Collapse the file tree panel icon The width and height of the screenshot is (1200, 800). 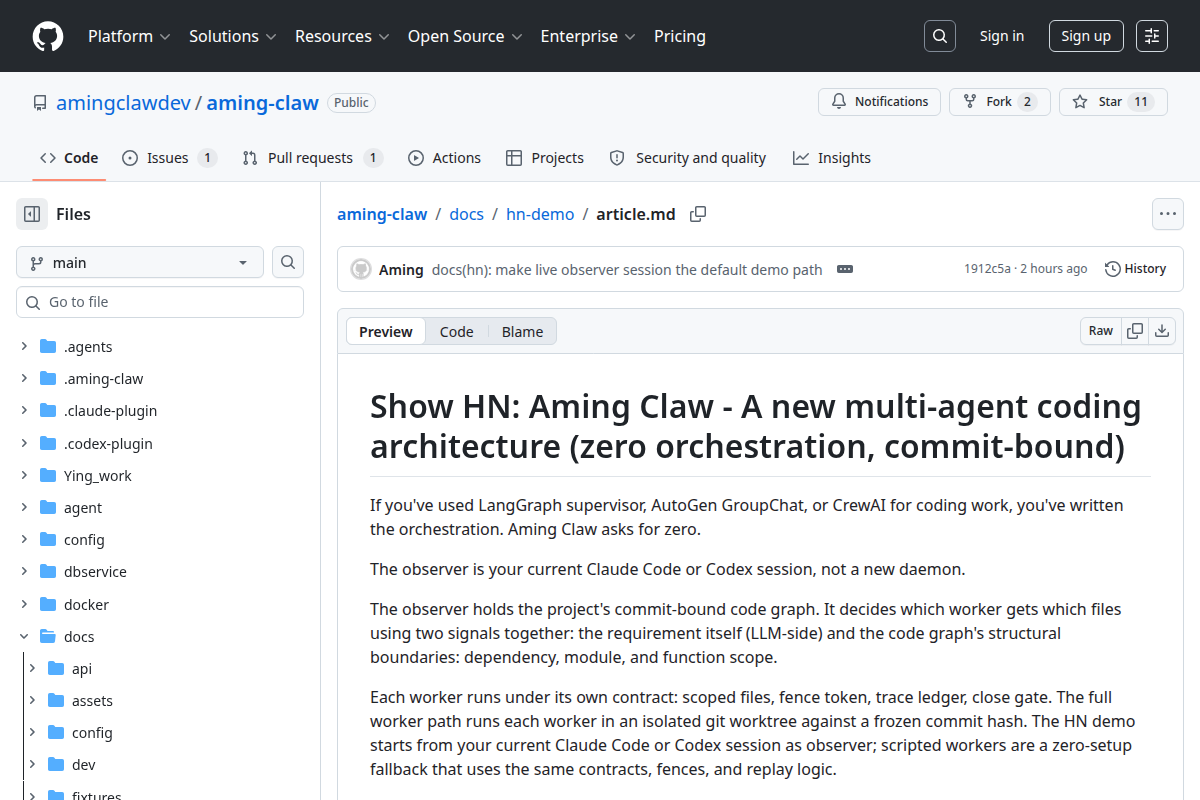[x=32, y=214]
